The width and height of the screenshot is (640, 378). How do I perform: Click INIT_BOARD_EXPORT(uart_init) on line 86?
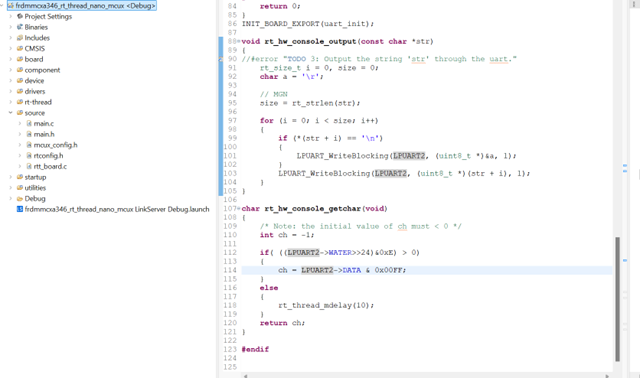(308, 24)
